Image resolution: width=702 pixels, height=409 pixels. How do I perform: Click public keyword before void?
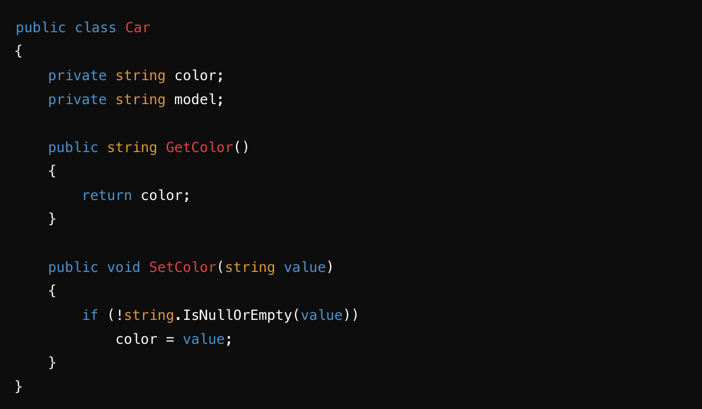click(73, 267)
